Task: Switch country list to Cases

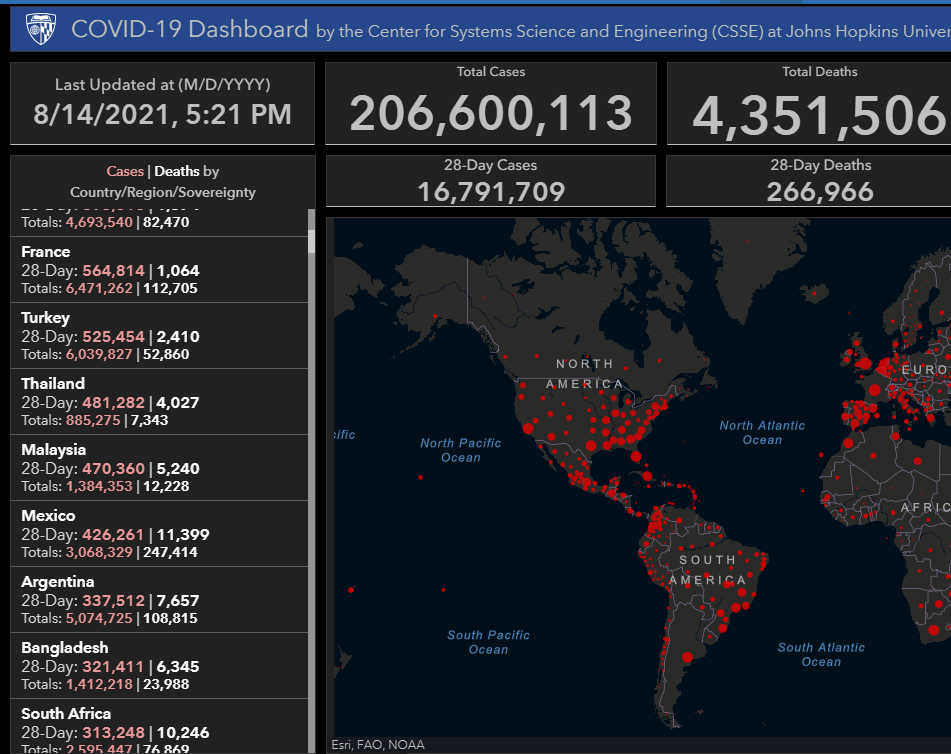Action: [125, 171]
